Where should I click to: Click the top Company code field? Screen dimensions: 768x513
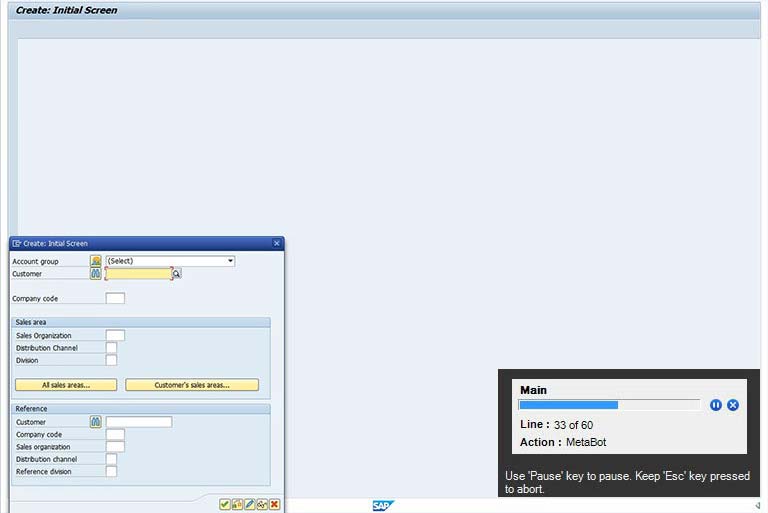coord(115,298)
